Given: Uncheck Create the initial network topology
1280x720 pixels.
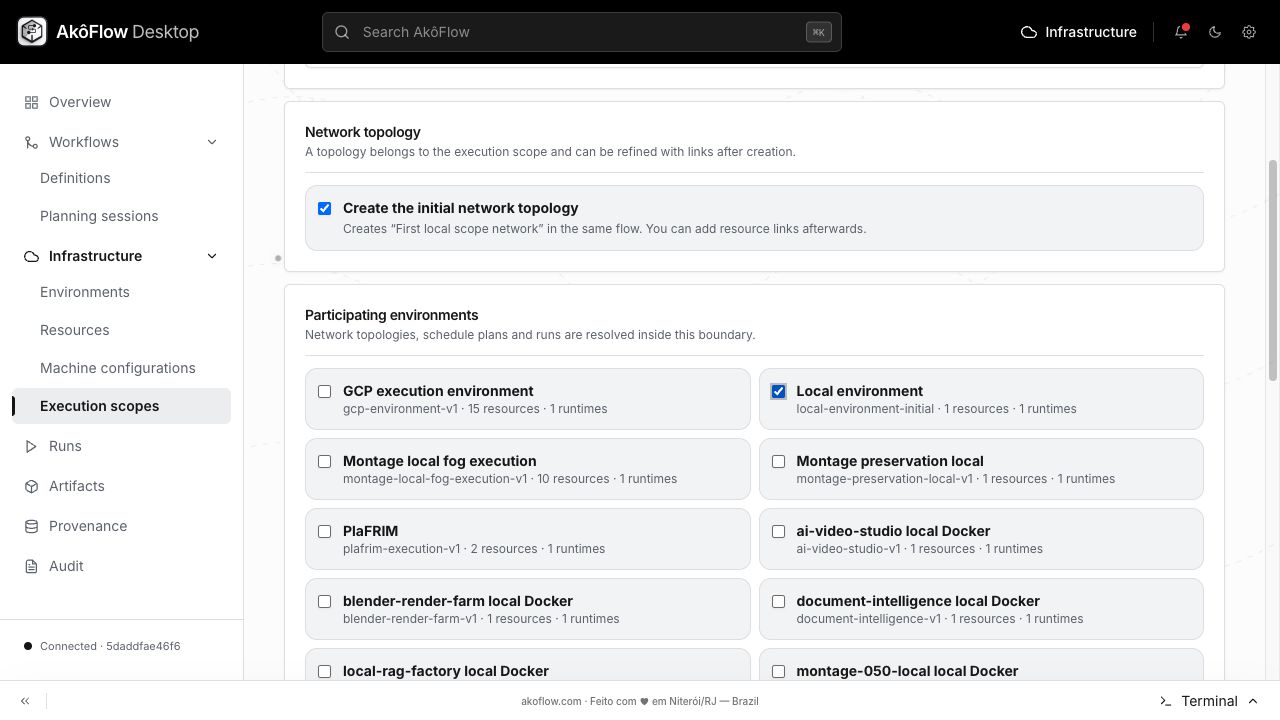Looking at the screenshot, I should [x=325, y=208].
